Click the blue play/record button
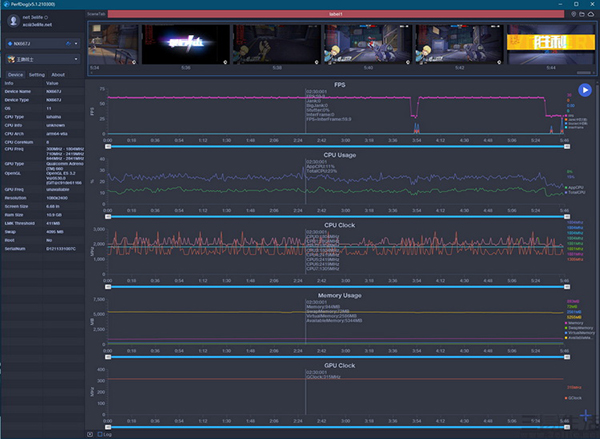 pos(584,90)
